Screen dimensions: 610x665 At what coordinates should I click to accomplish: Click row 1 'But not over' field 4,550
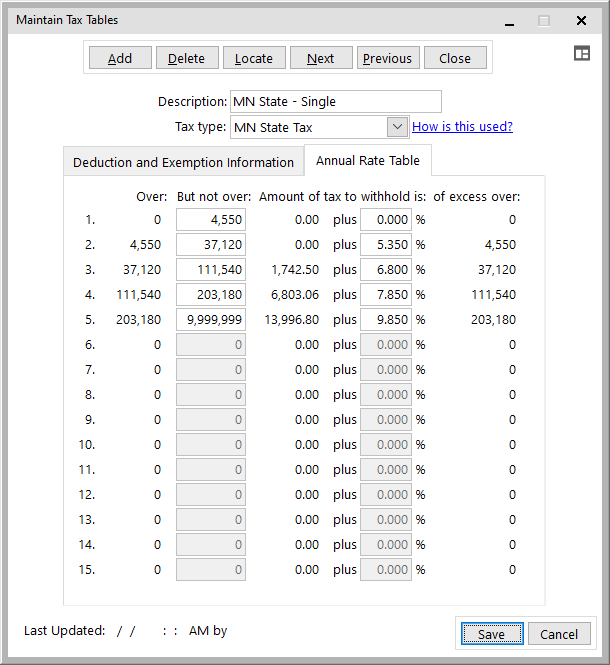click(211, 220)
